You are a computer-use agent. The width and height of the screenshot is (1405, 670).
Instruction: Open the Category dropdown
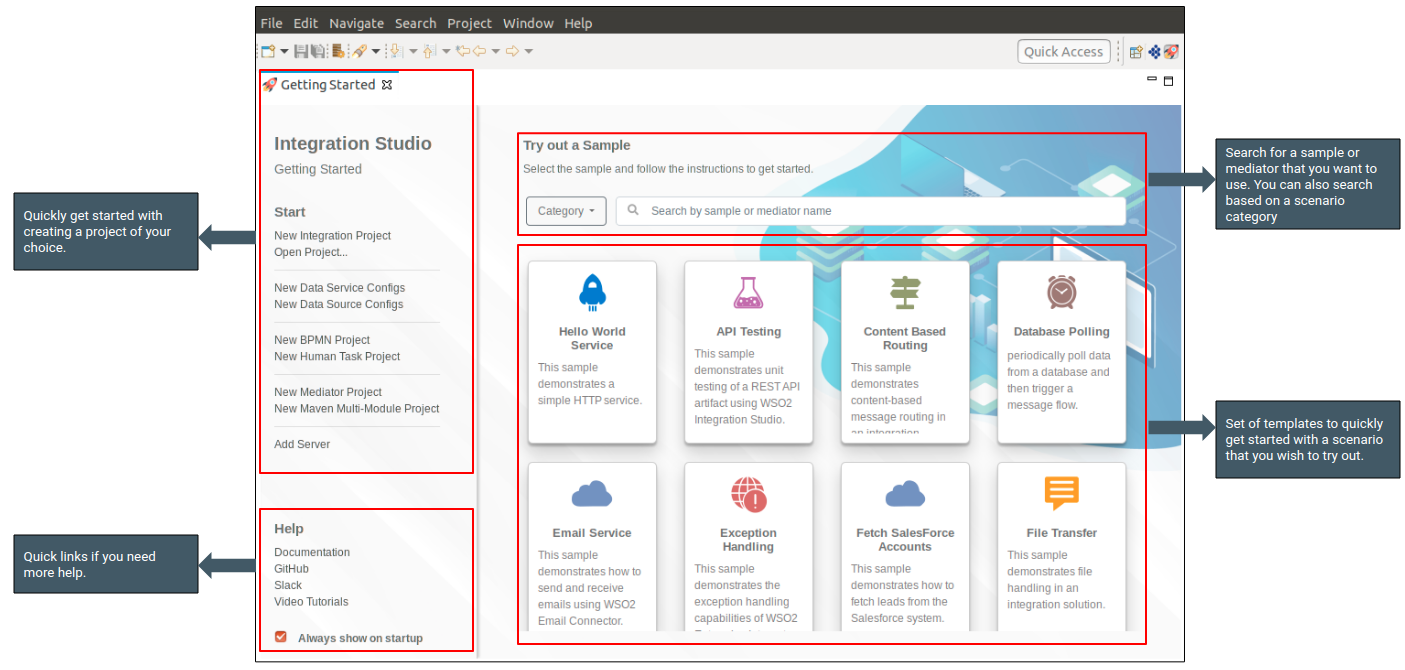click(x=566, y=210)
